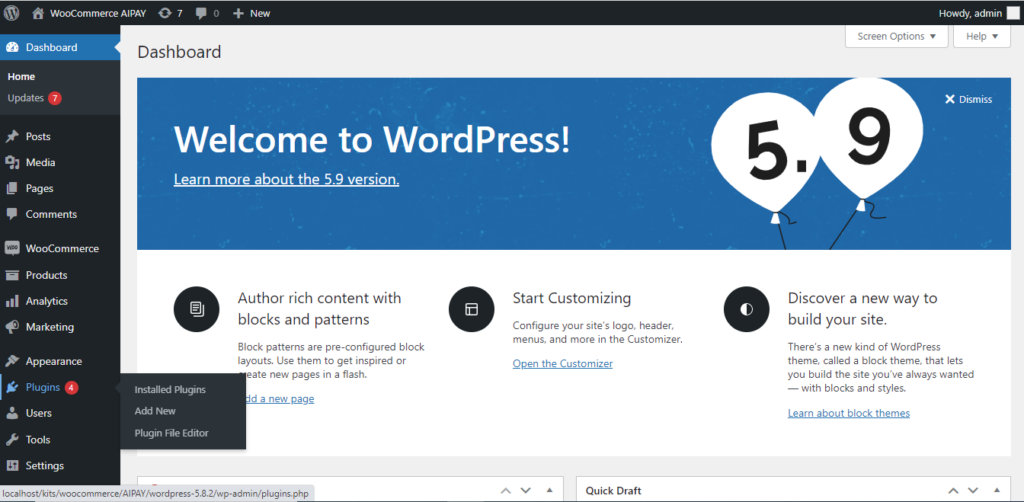1024x502 pixels.
Task: Click the Users person icon
Action: (x=12, y=413)
